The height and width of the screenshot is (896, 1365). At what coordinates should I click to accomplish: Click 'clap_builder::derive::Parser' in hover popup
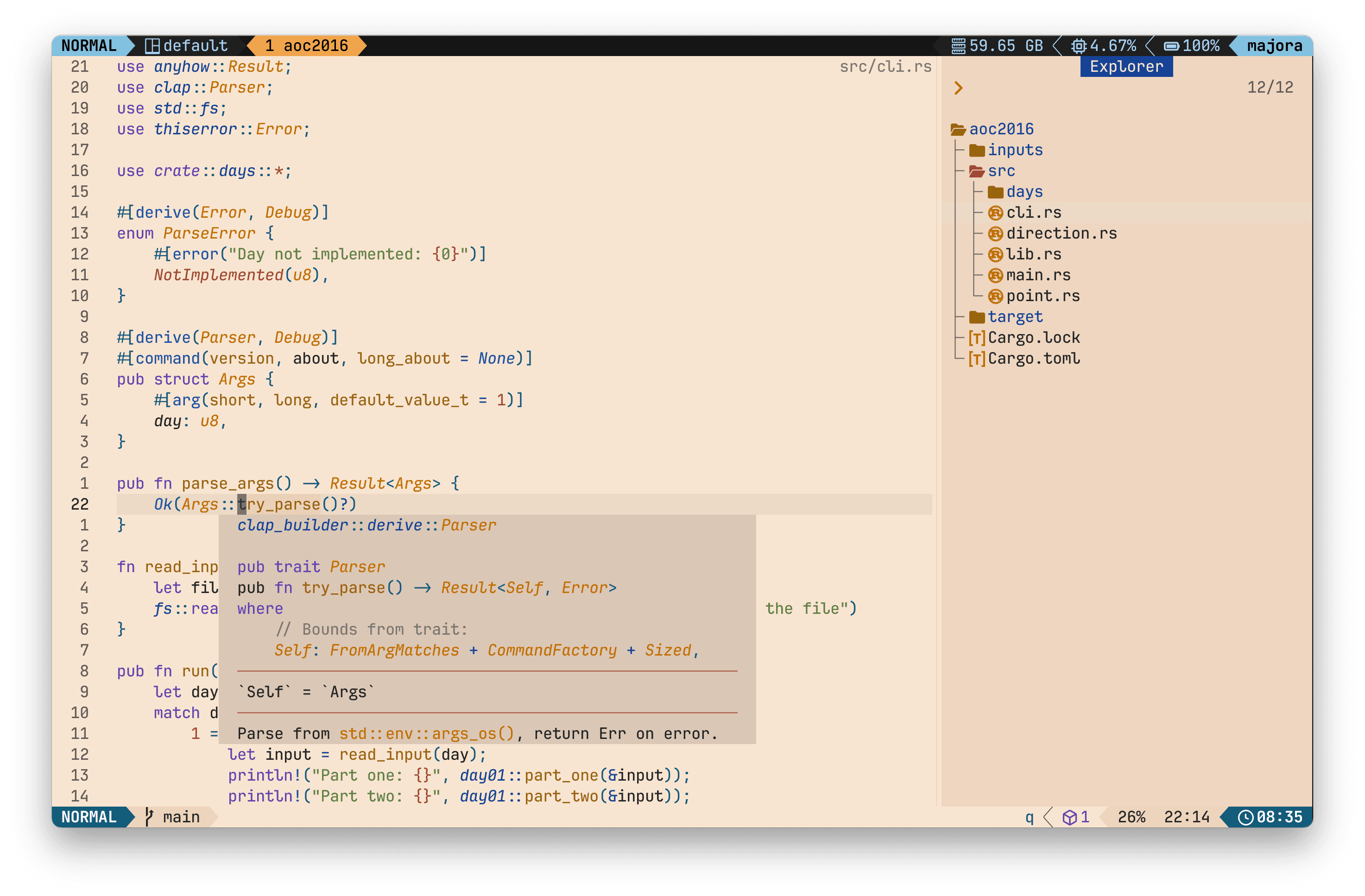coord(367,525)
